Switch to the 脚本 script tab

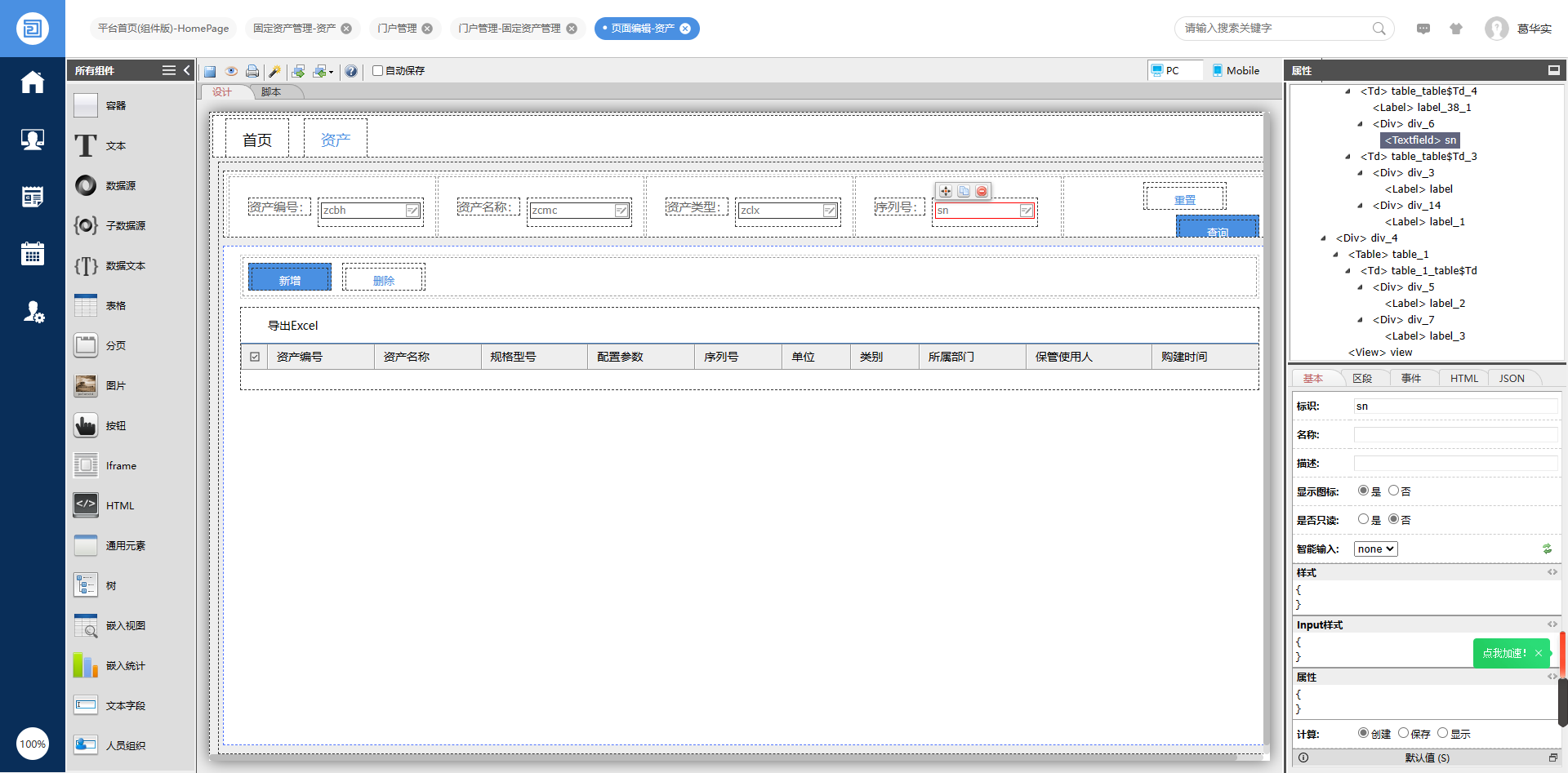[271, 92]
